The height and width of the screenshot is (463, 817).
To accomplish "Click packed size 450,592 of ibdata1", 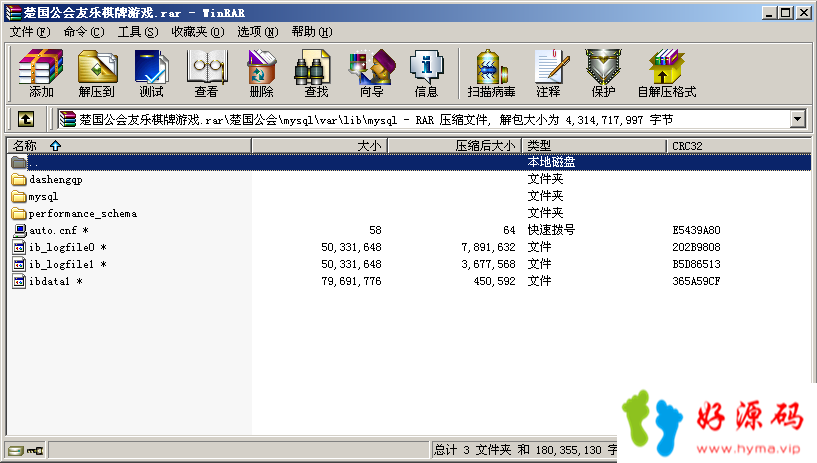I will (494, 281).
